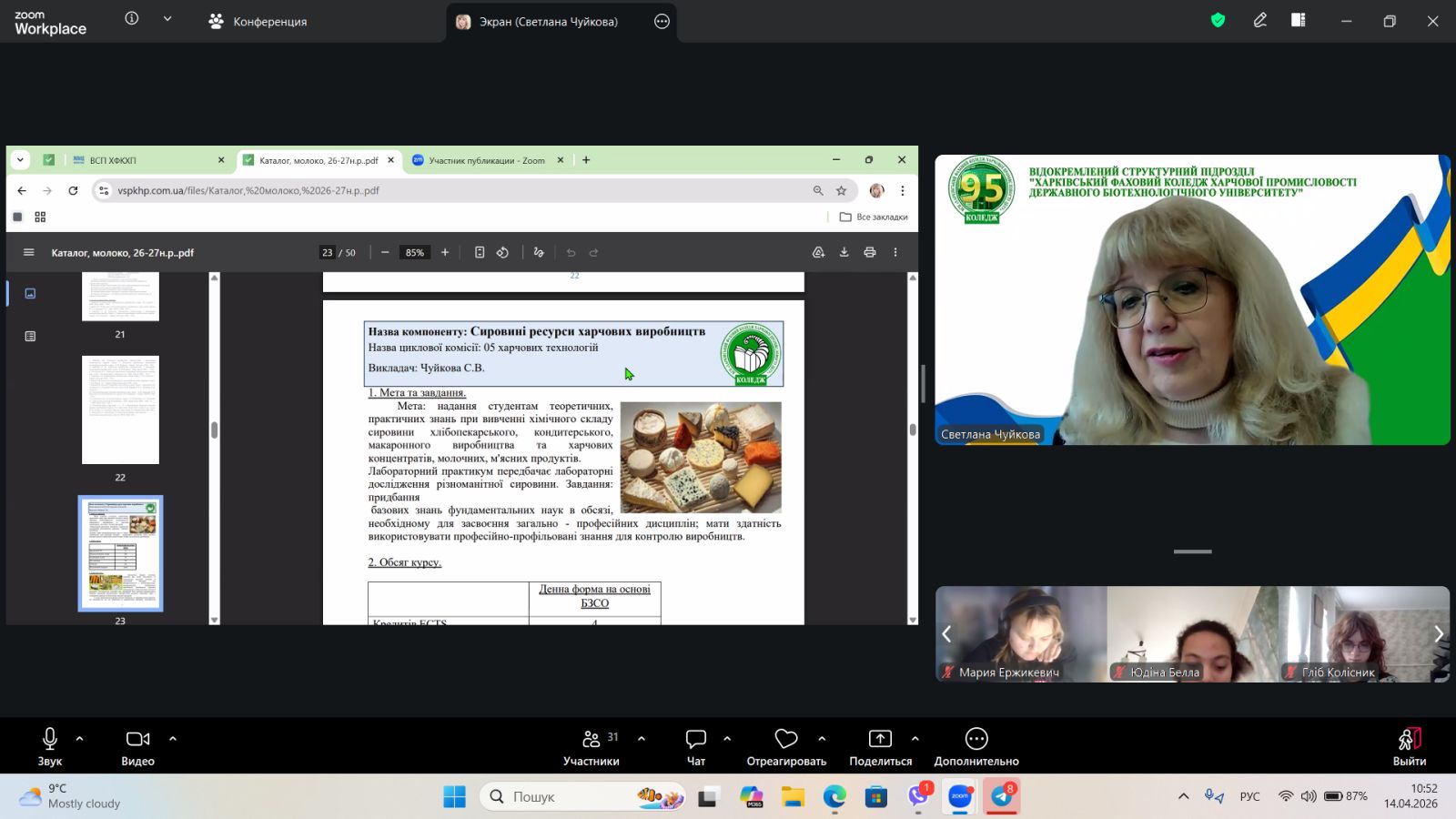This screenshot has height=819, width=1456.
Task: Click the Zoom encryption shield icon
Action: [1218, 20]
